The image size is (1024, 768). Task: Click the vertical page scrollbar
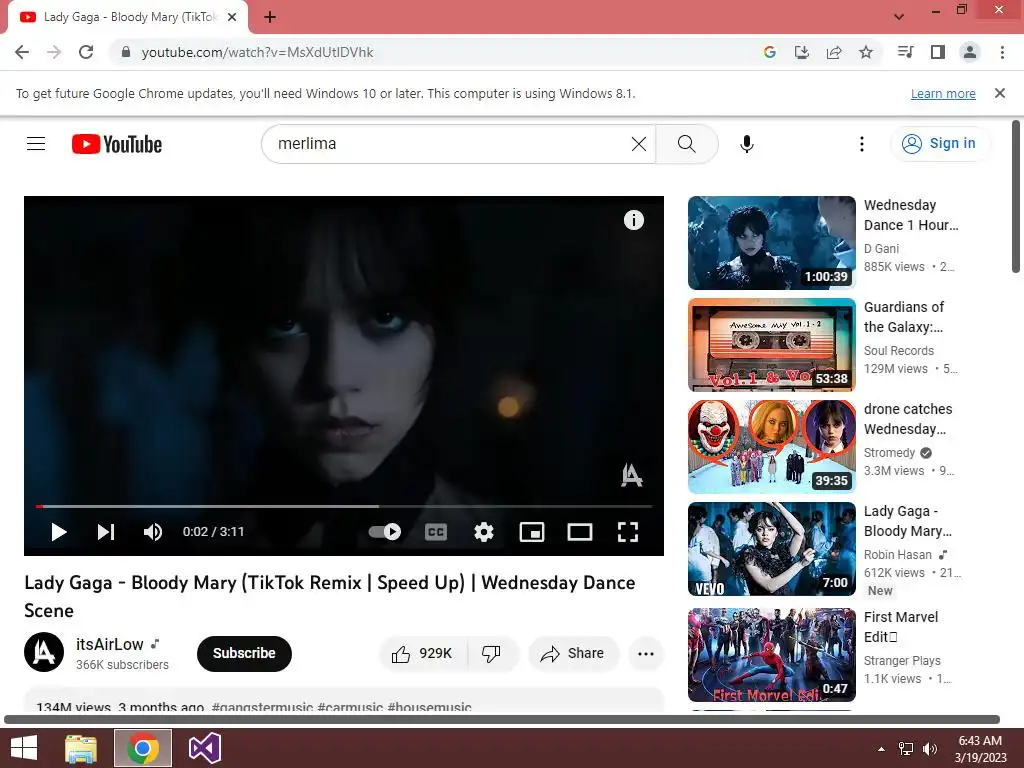pos(1016,196)
